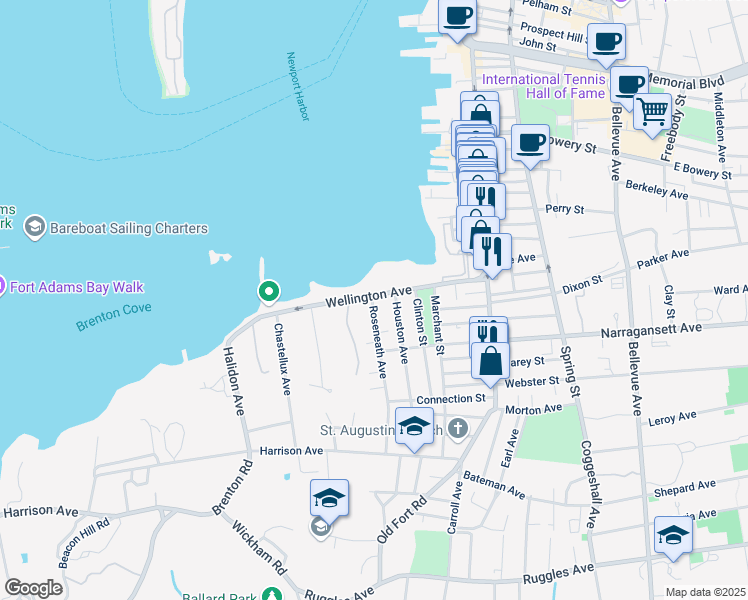Screen dimensions: 748x600
Task: Click the coffee marker near Prospect Hill St
Action: pos(606,43)
